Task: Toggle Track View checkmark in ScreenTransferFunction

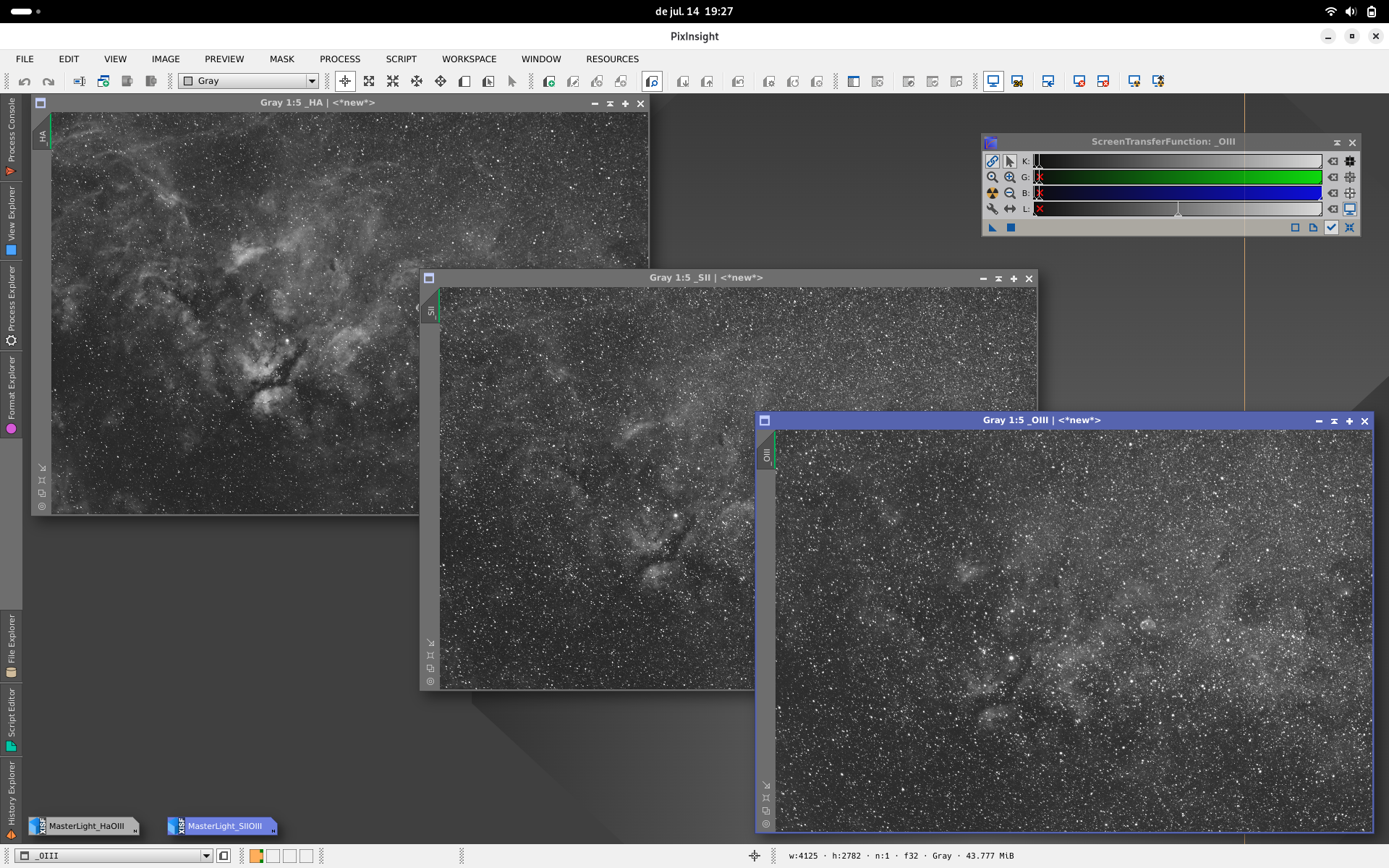Action: [x=1332, y=227]
